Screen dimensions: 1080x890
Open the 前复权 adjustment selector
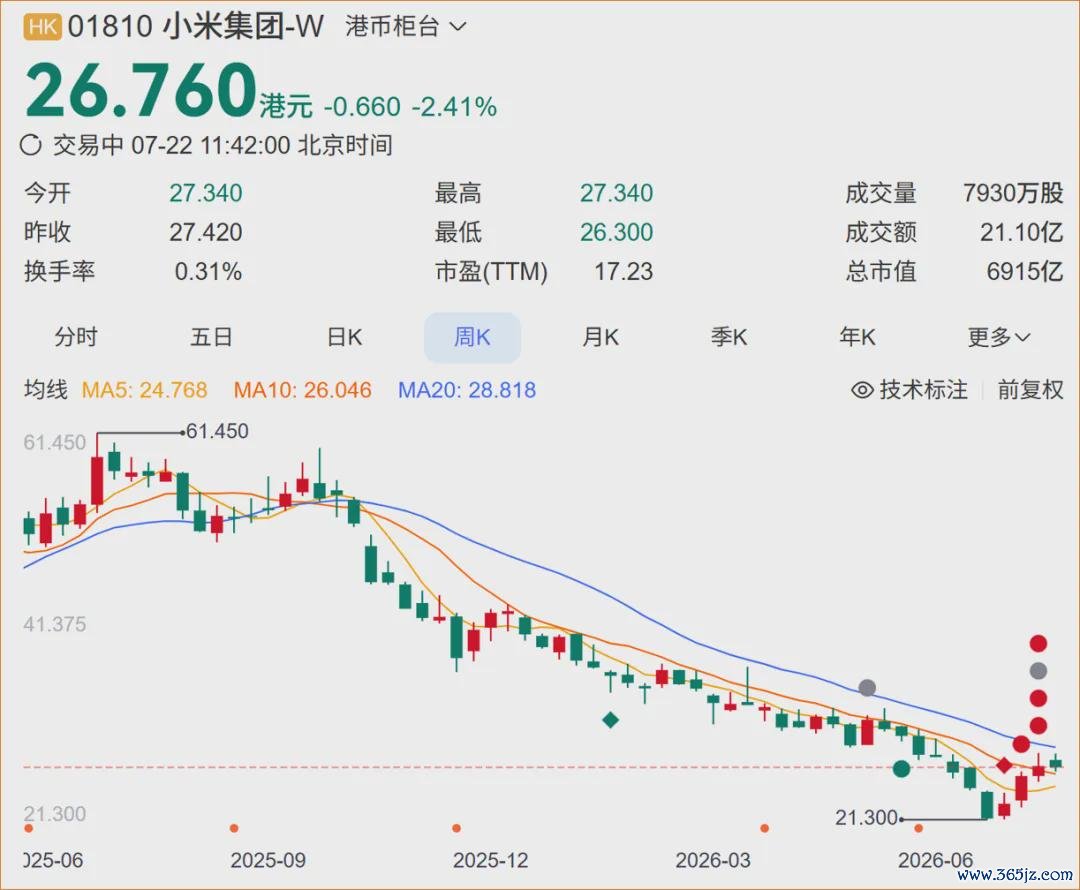click(1030, 390)
